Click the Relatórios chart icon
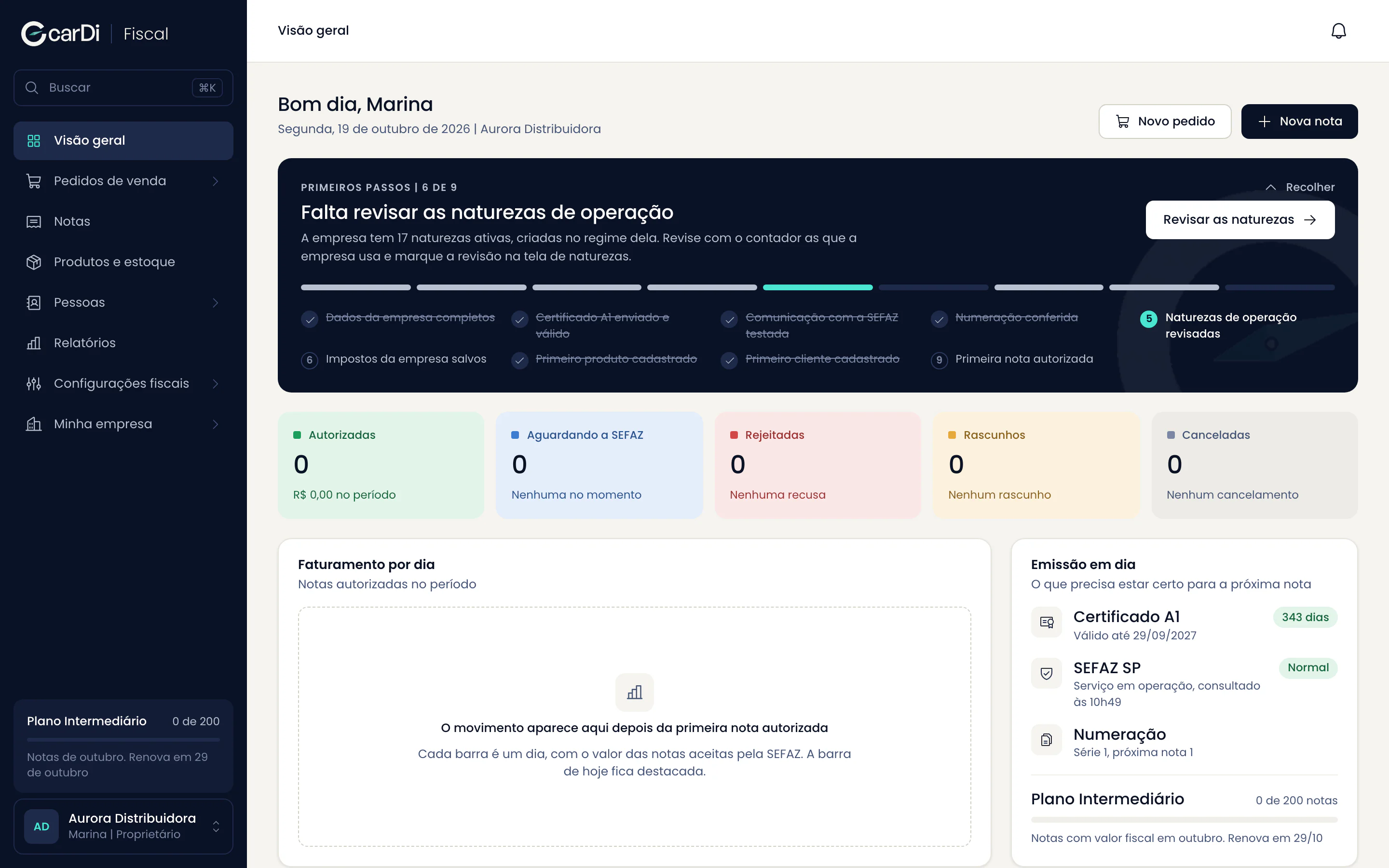This screenshot has height=868, width=1389. pyautogui.click(x=34, y=343)
